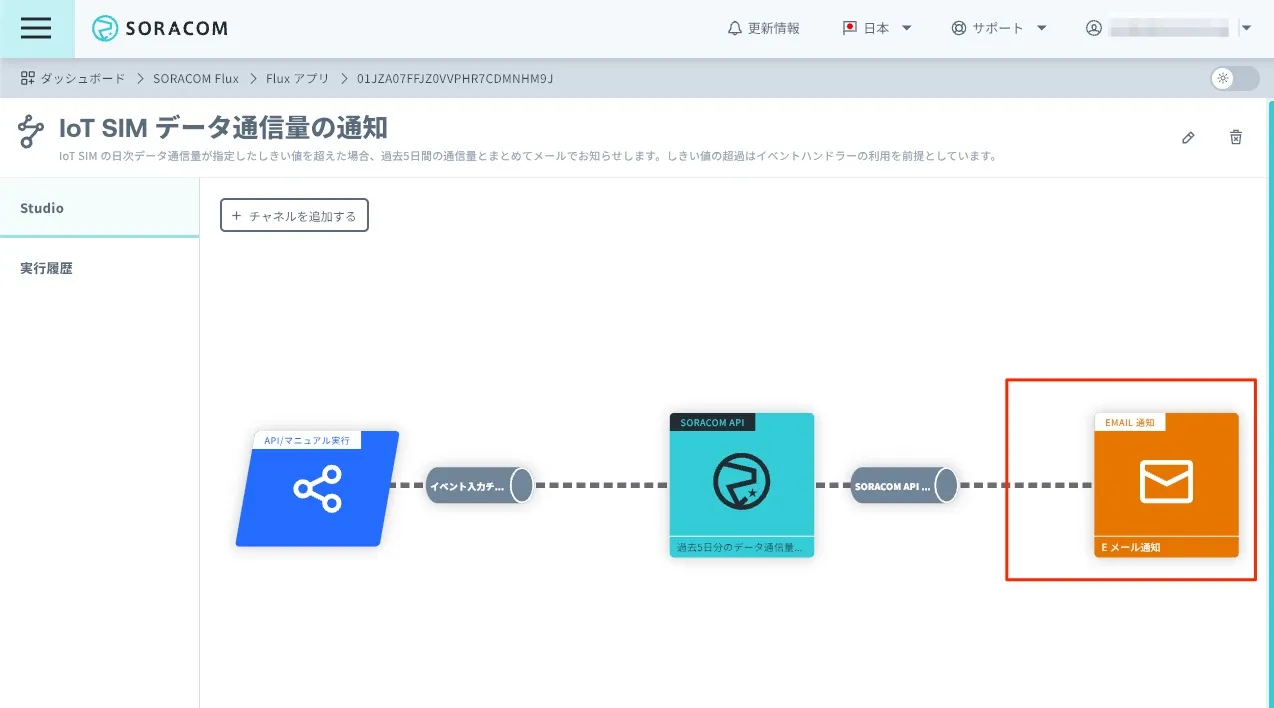
Task: Click the SORACOM logo
Action: click(160, 29)
